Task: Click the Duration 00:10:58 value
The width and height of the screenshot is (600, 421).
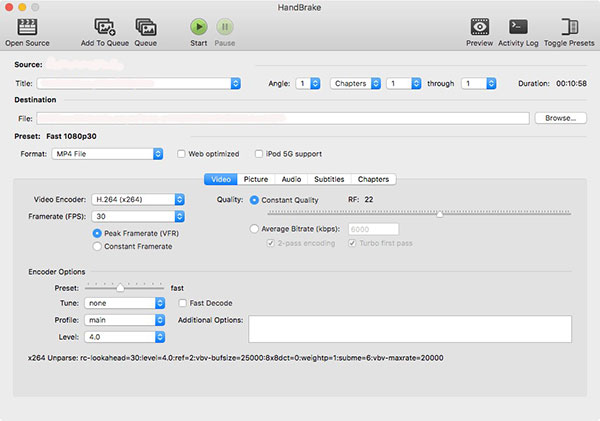Action: click(x=571, y=83)
